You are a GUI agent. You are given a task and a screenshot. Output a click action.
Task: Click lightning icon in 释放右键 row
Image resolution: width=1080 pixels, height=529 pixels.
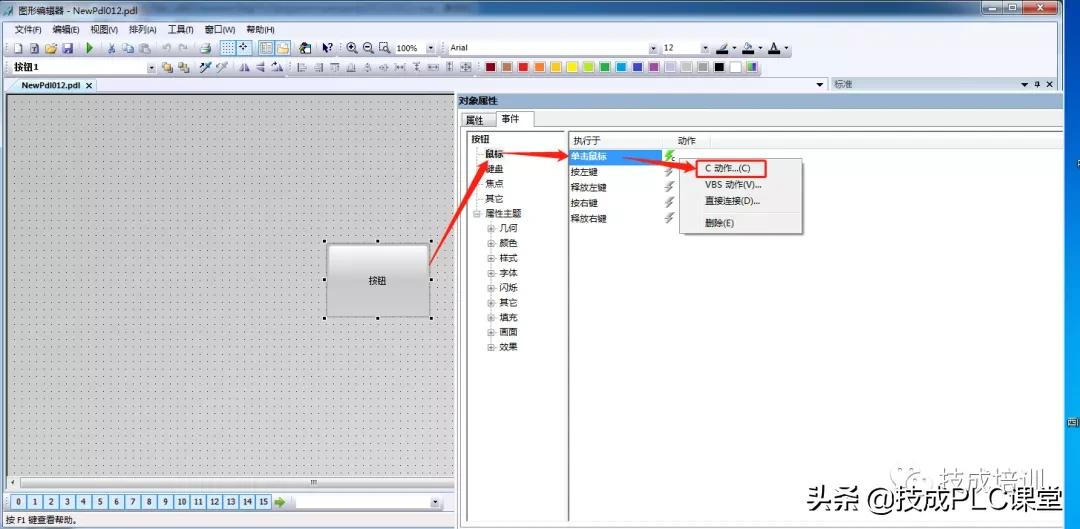[x=669, y=218]
